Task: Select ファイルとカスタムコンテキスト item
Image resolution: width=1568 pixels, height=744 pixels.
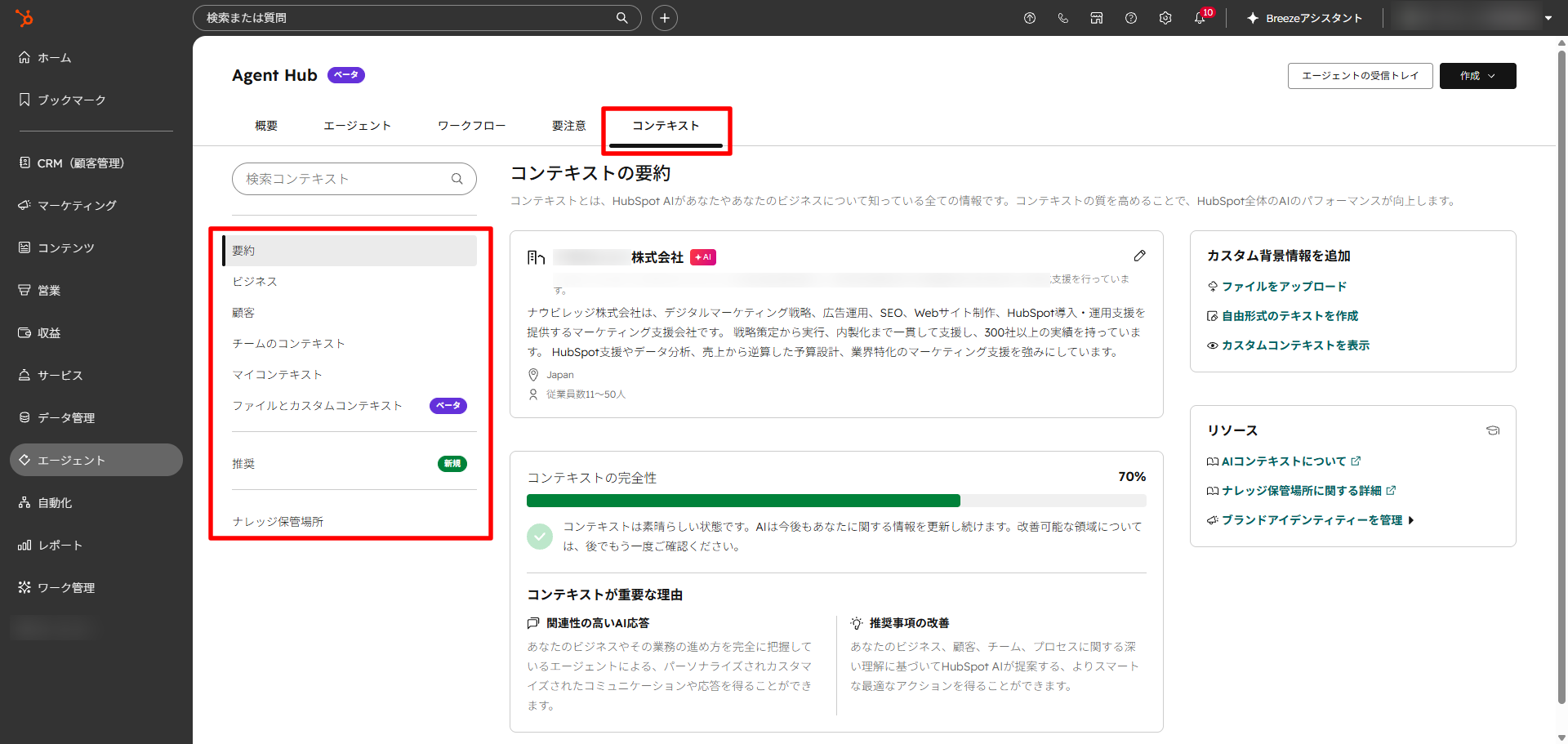Action: (350, 406)
